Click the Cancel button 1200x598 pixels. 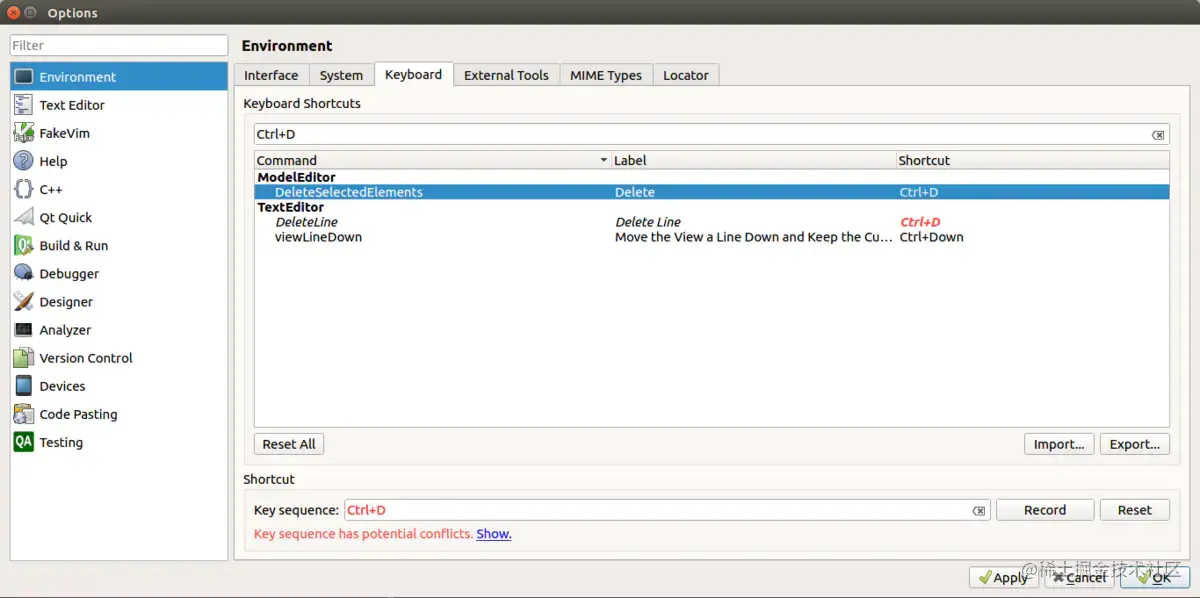pyautogui.click(x=1079, y=577)
